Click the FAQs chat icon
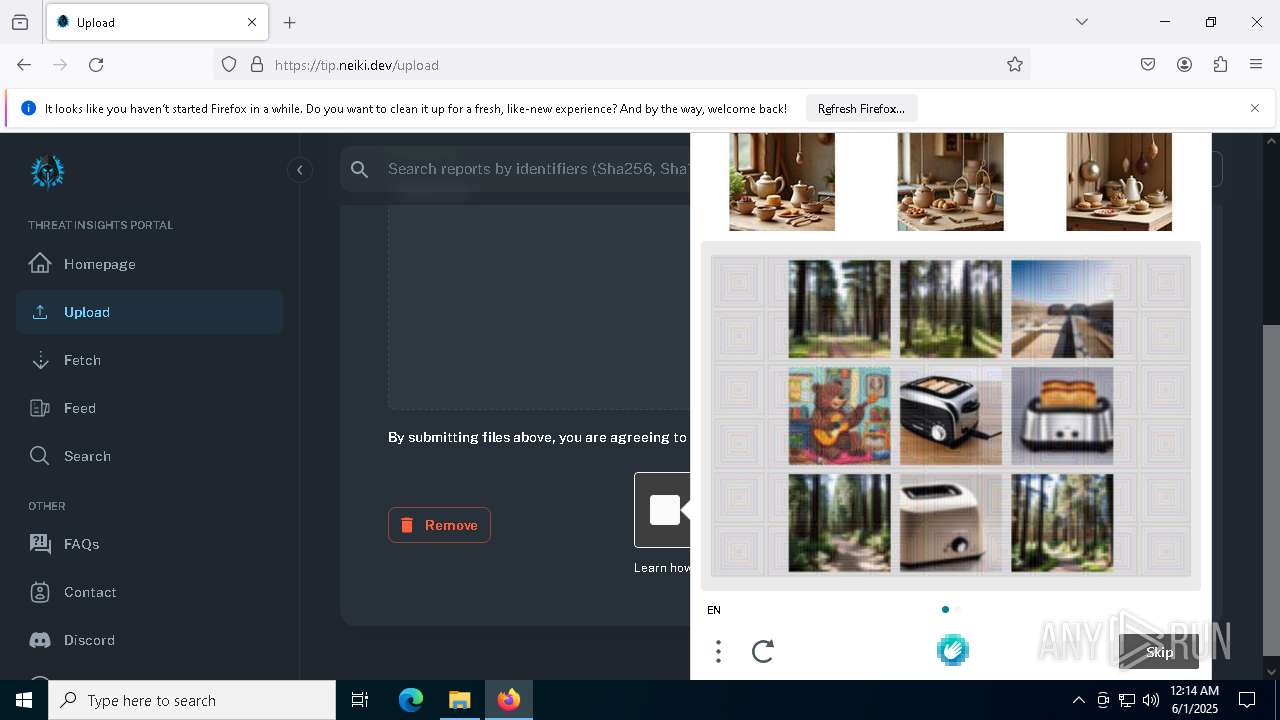This screenshot has height=720, width=1280. (40, 544)
